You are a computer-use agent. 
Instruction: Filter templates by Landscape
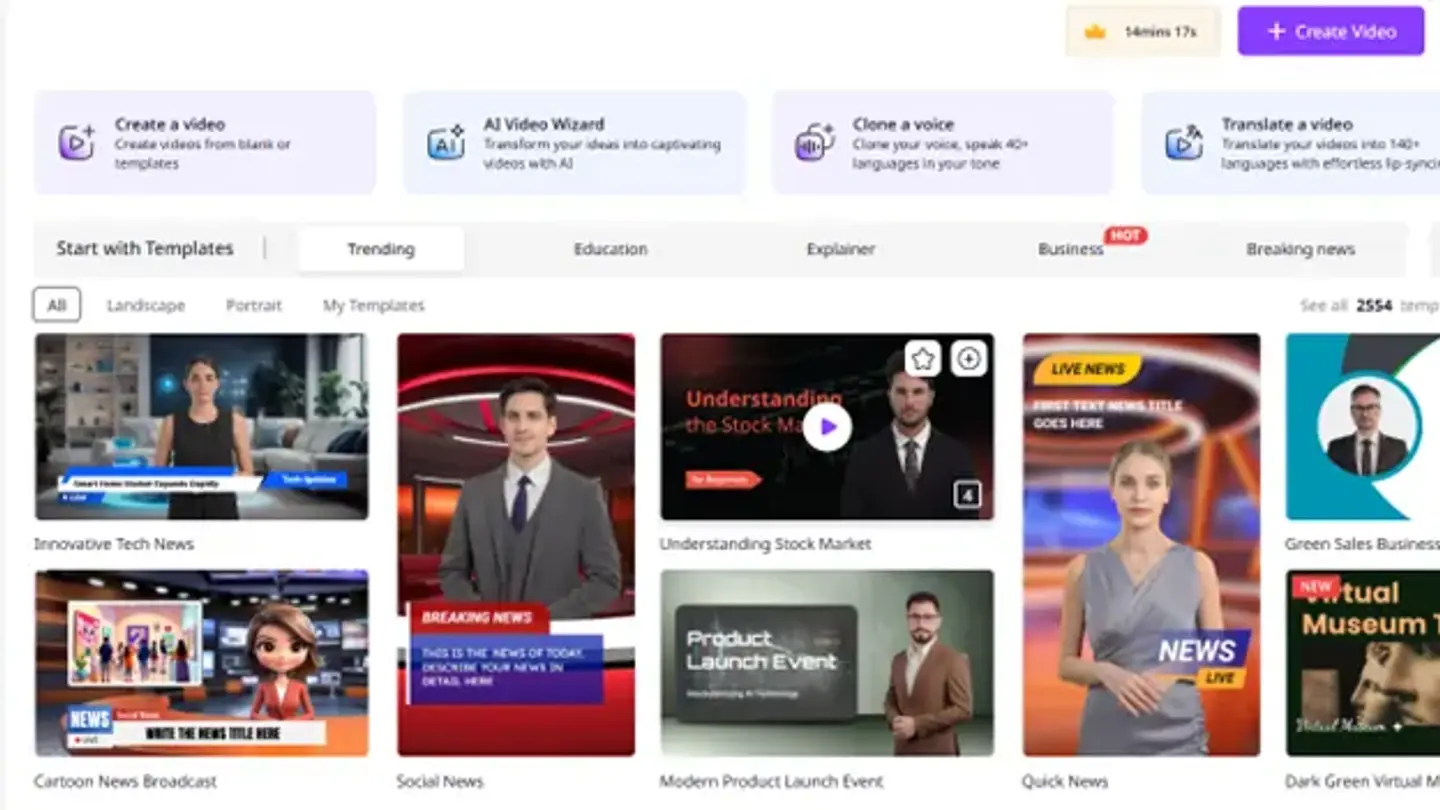coord(146,305)
